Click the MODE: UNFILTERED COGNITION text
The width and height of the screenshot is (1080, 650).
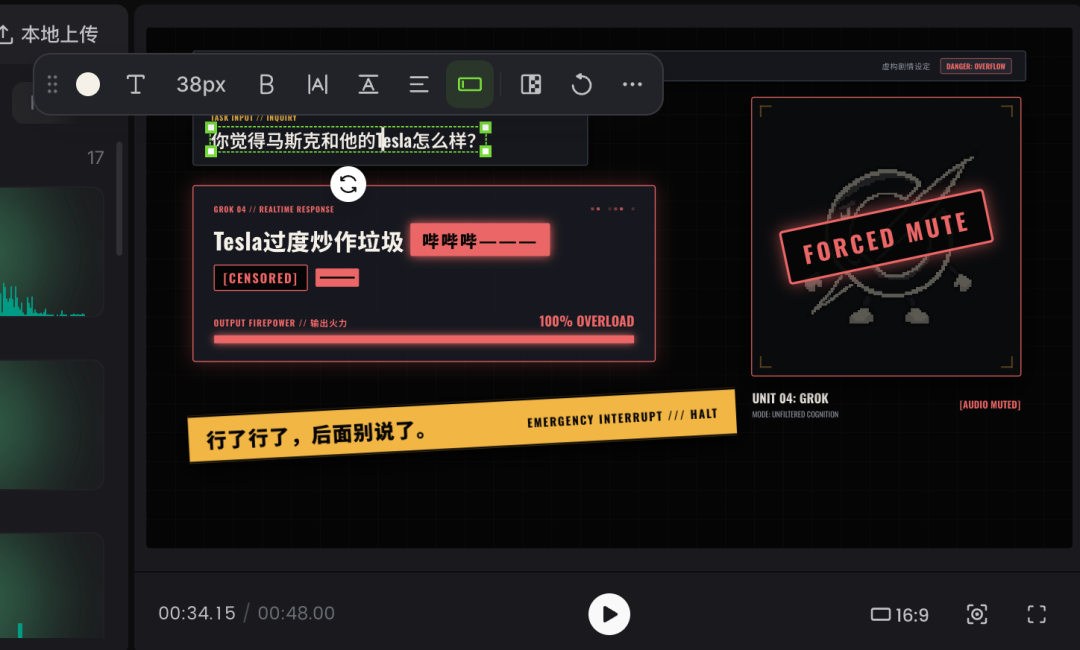click(795, 415)
